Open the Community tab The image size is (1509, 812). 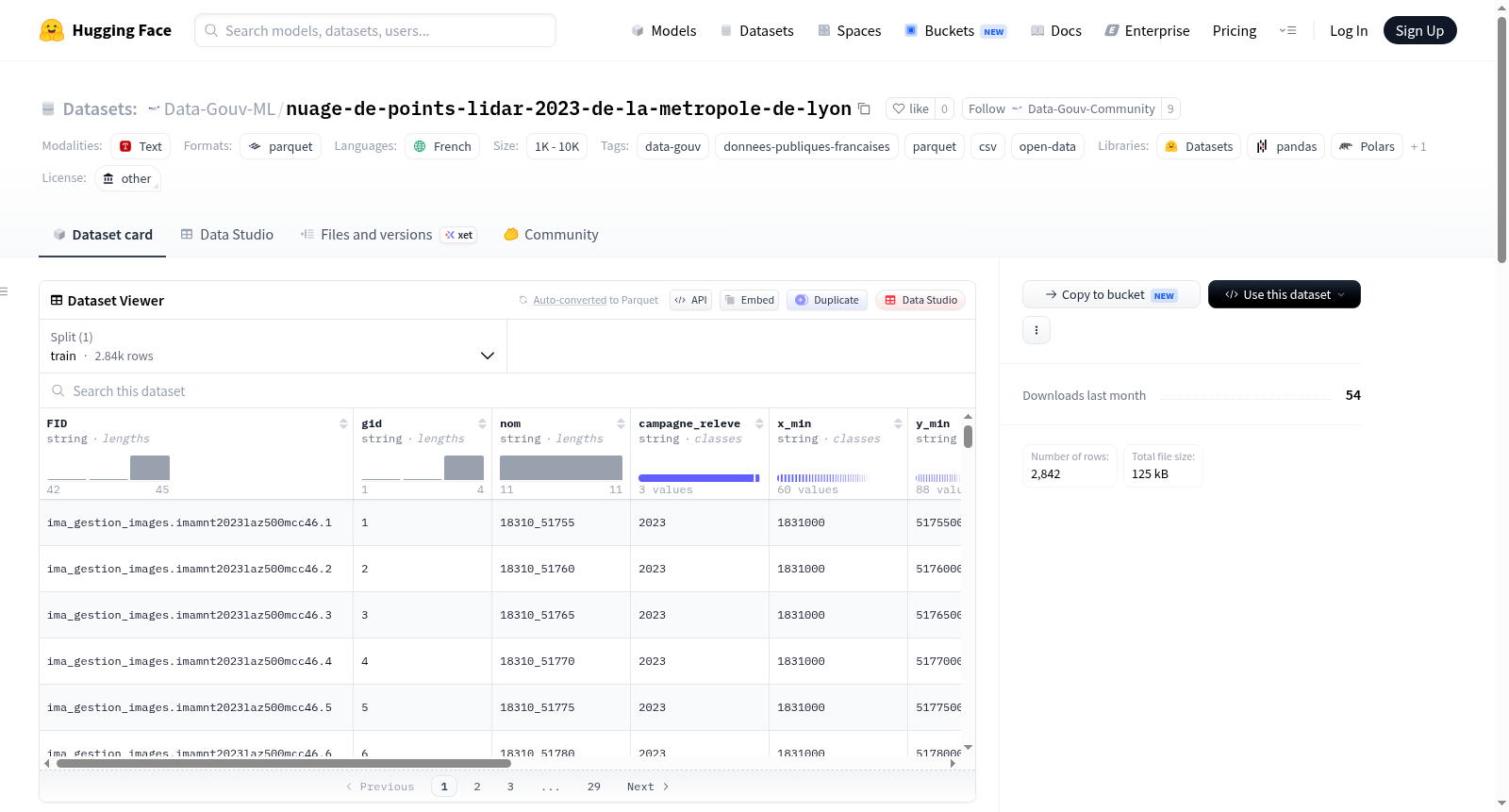pos(551,235)
